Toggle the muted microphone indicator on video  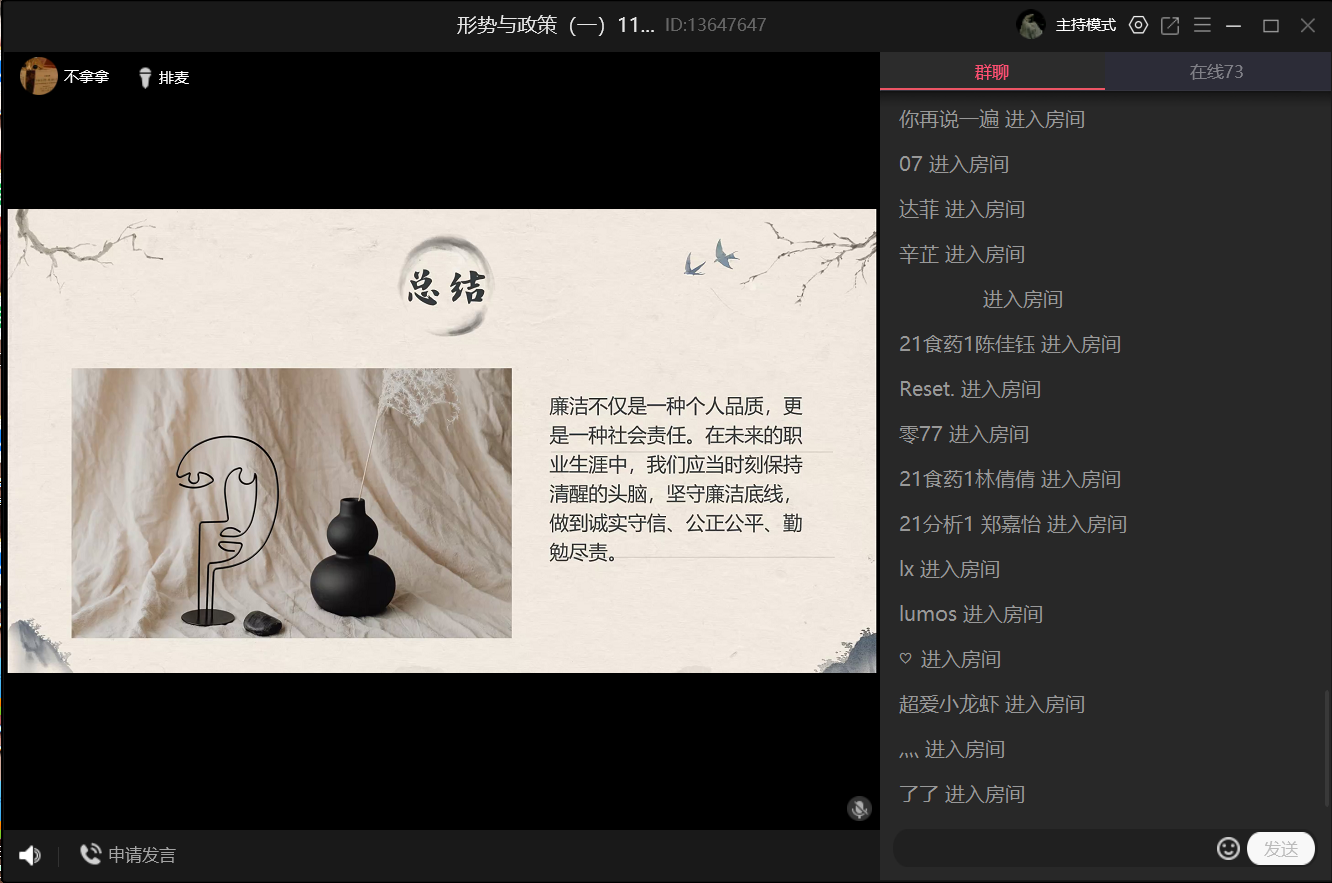point(859,808)
